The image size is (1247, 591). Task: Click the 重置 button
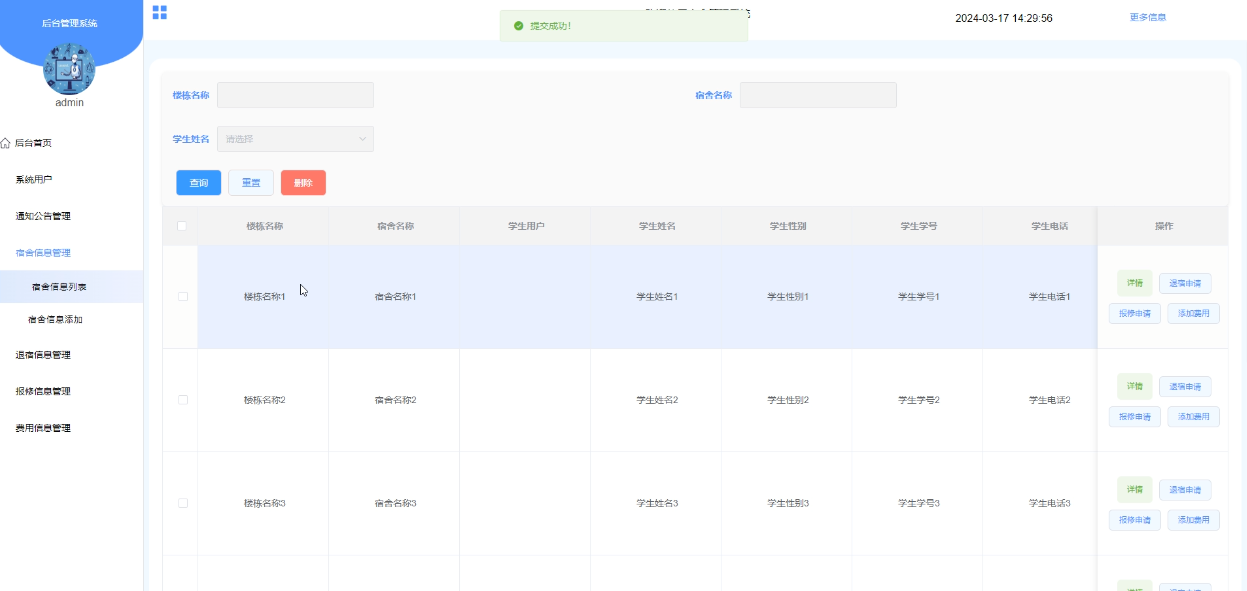coord(251,183)
